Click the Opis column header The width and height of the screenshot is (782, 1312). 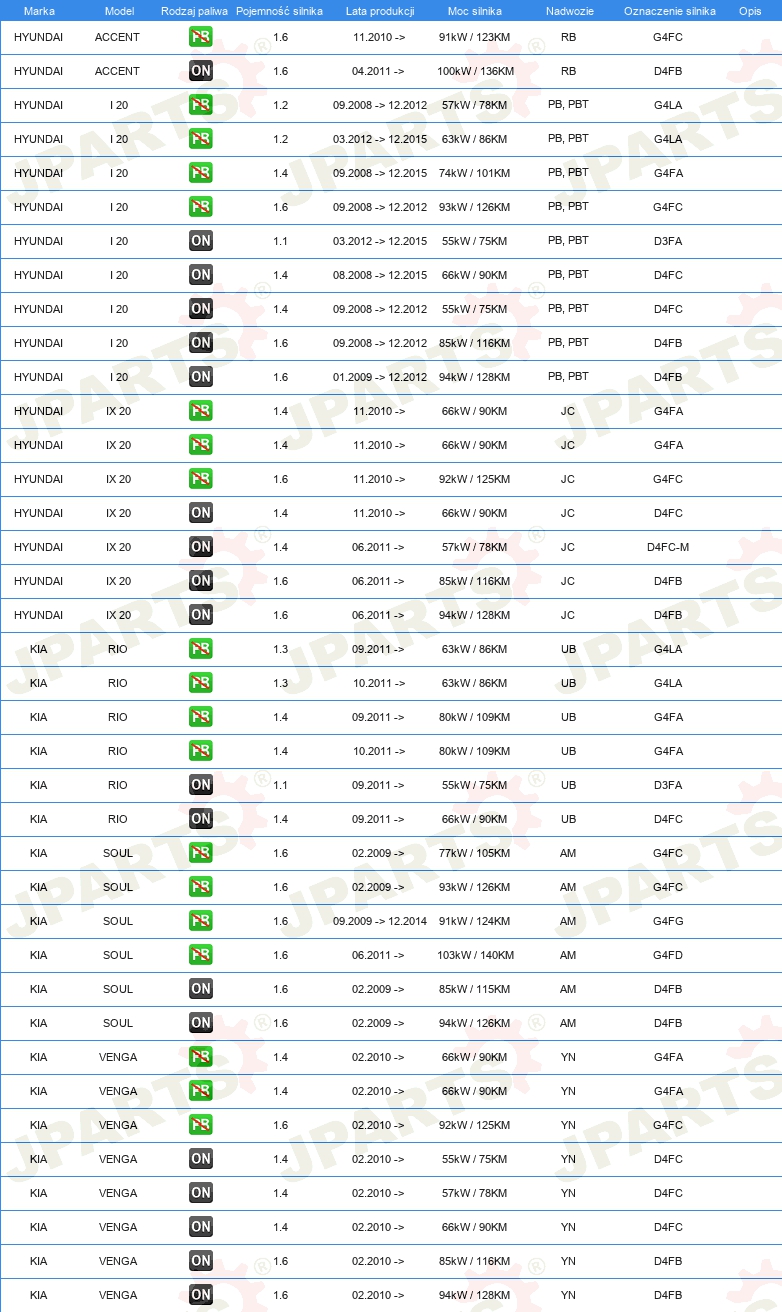749,11
